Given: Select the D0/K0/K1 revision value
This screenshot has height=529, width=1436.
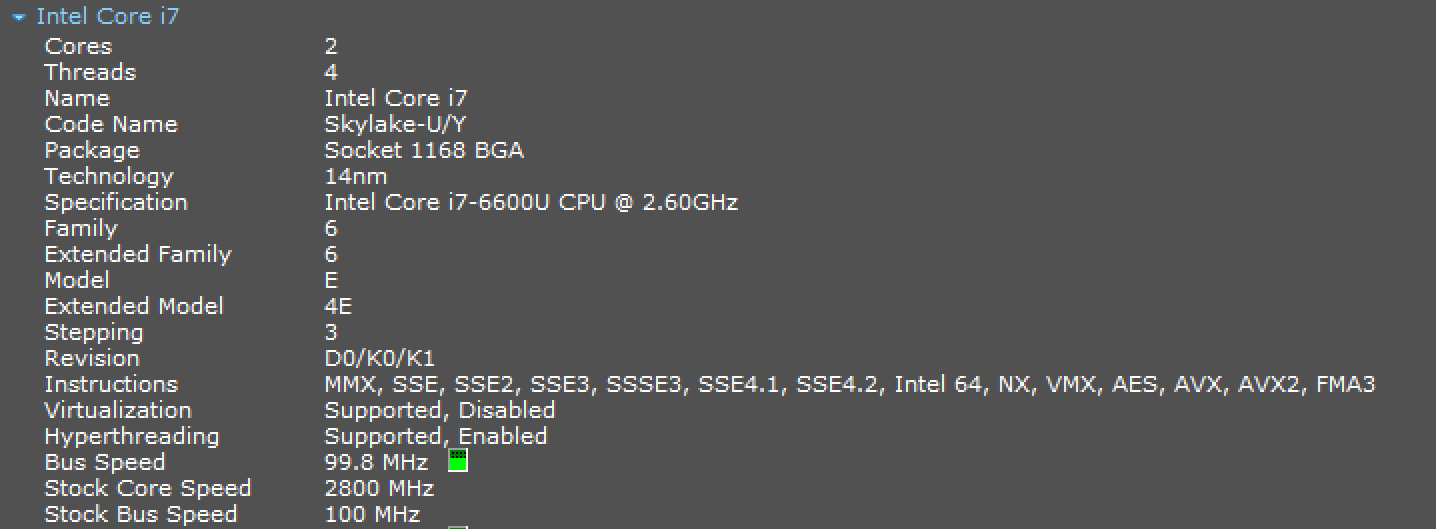Looking at the screenshot, I should click(380, 358).
